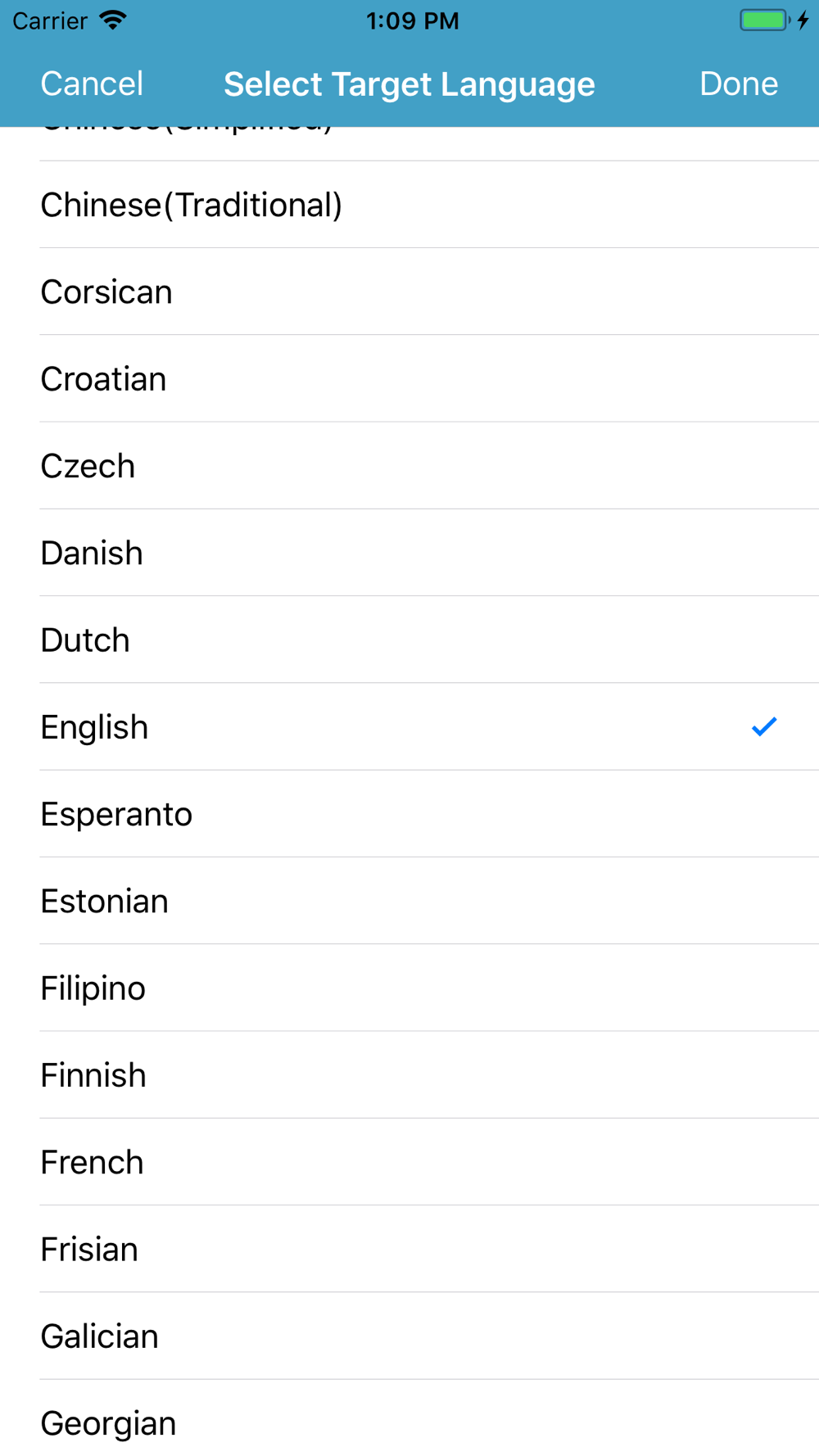Pick Galician in the list
819x1456 pixels.
tap(409, 1336)
